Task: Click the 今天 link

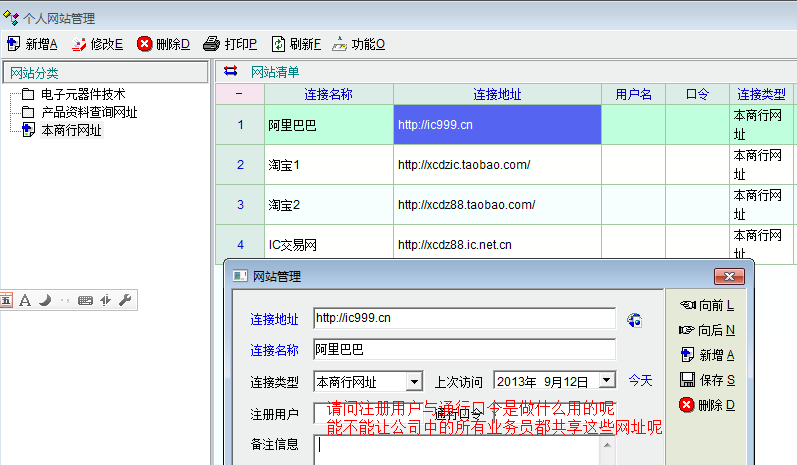Action: 640,381
